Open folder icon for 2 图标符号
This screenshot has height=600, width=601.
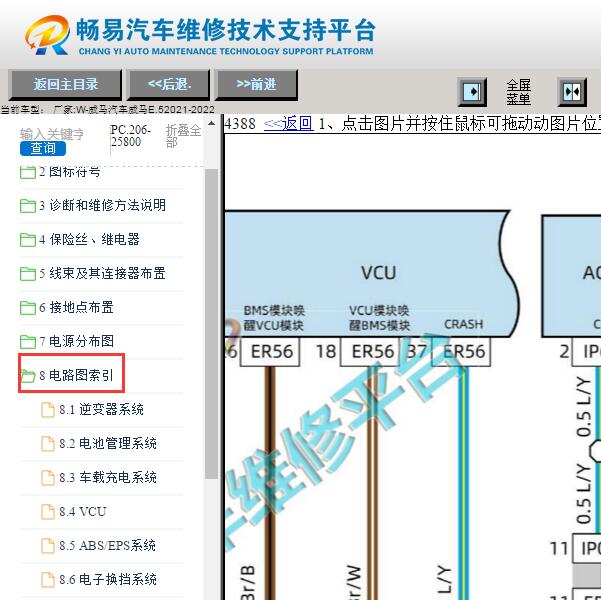click(x=28, y=172)
